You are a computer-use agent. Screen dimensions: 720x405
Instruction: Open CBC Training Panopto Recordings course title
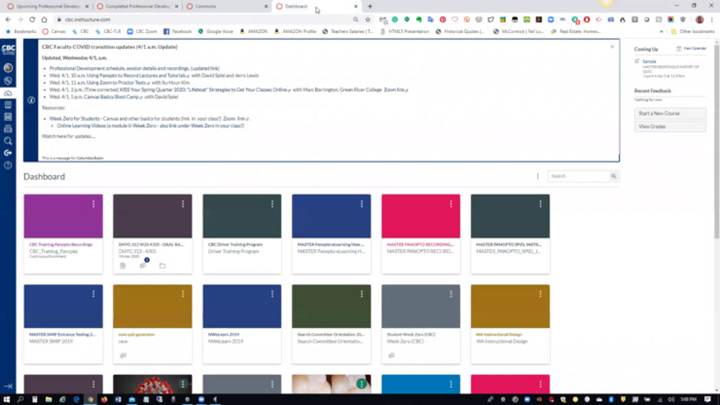point(61,244)
